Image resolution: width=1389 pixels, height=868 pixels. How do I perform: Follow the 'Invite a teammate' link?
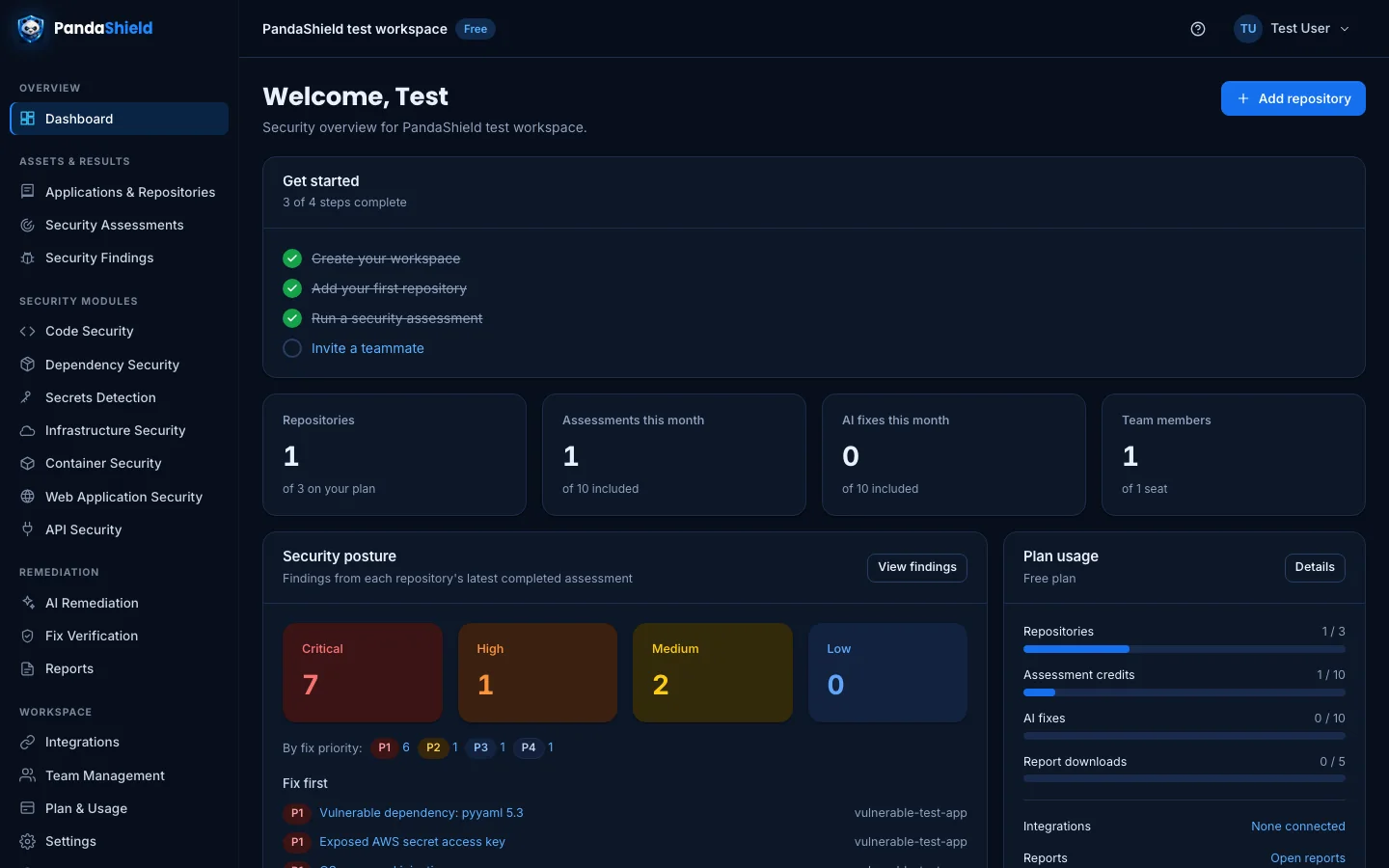(368, 348)
